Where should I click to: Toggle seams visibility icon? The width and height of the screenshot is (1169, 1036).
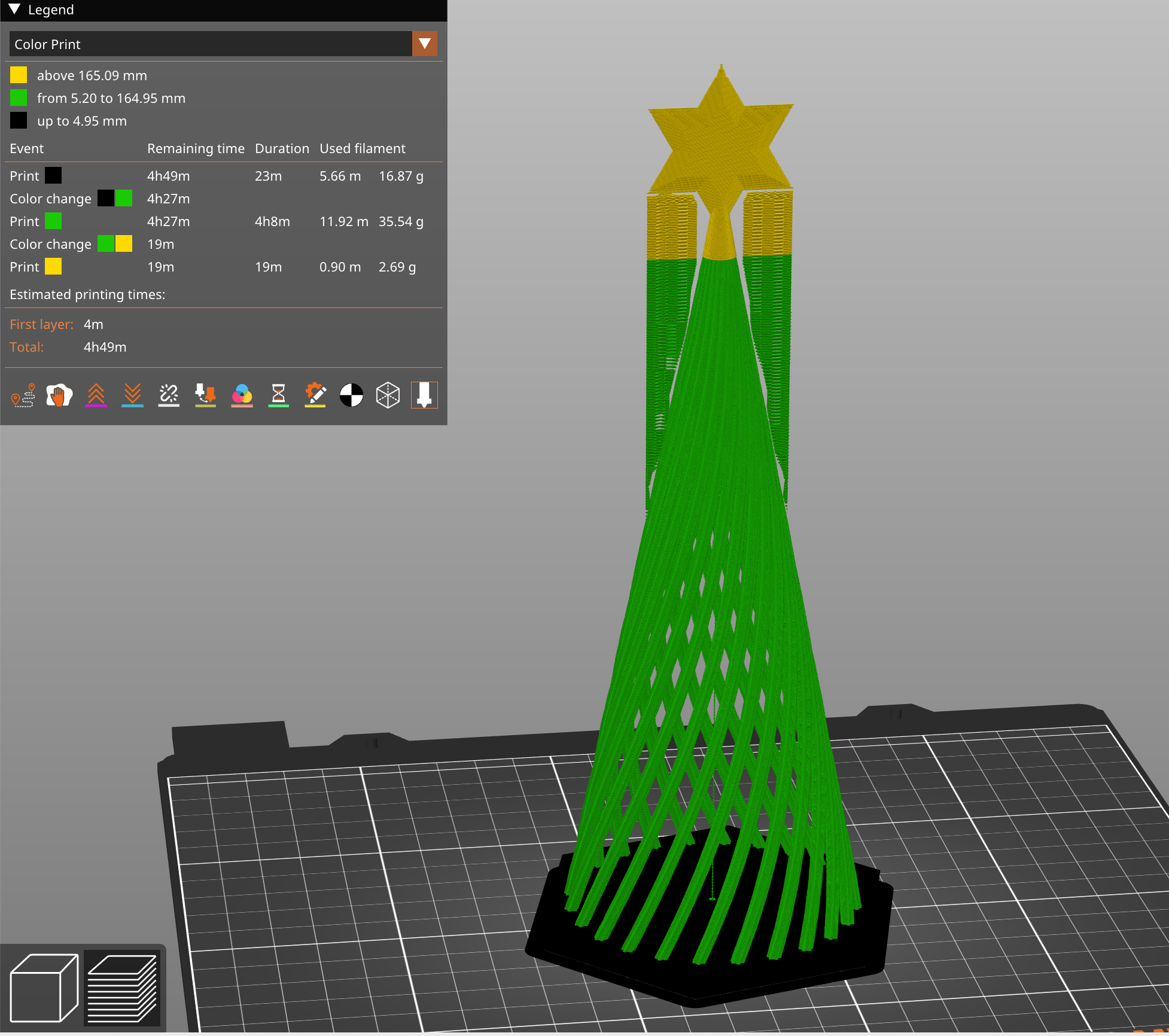coord(169,395)
